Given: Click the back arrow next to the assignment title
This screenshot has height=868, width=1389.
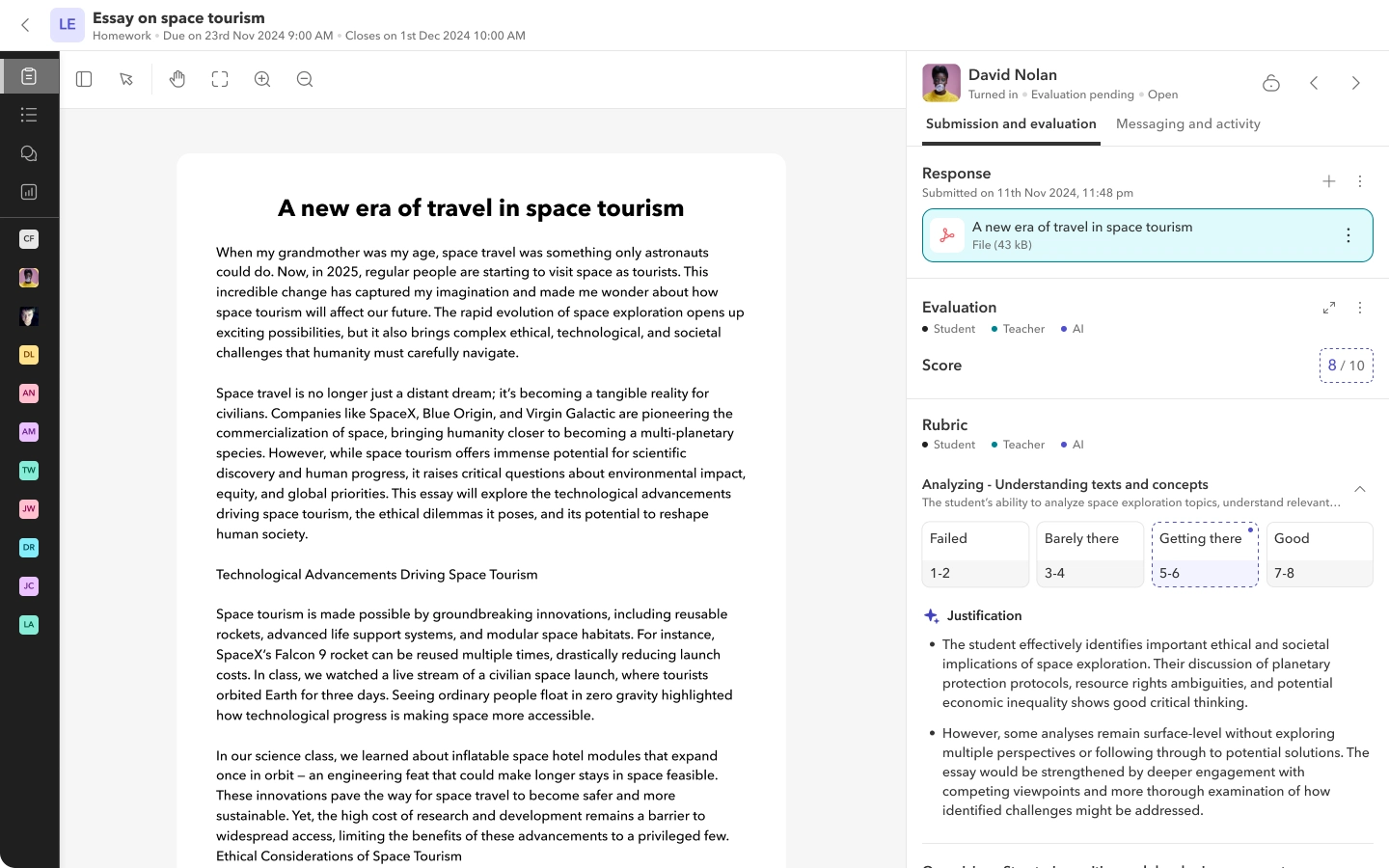Looking at the screenshot, I should pyautogui.click(x=26, y=25).
